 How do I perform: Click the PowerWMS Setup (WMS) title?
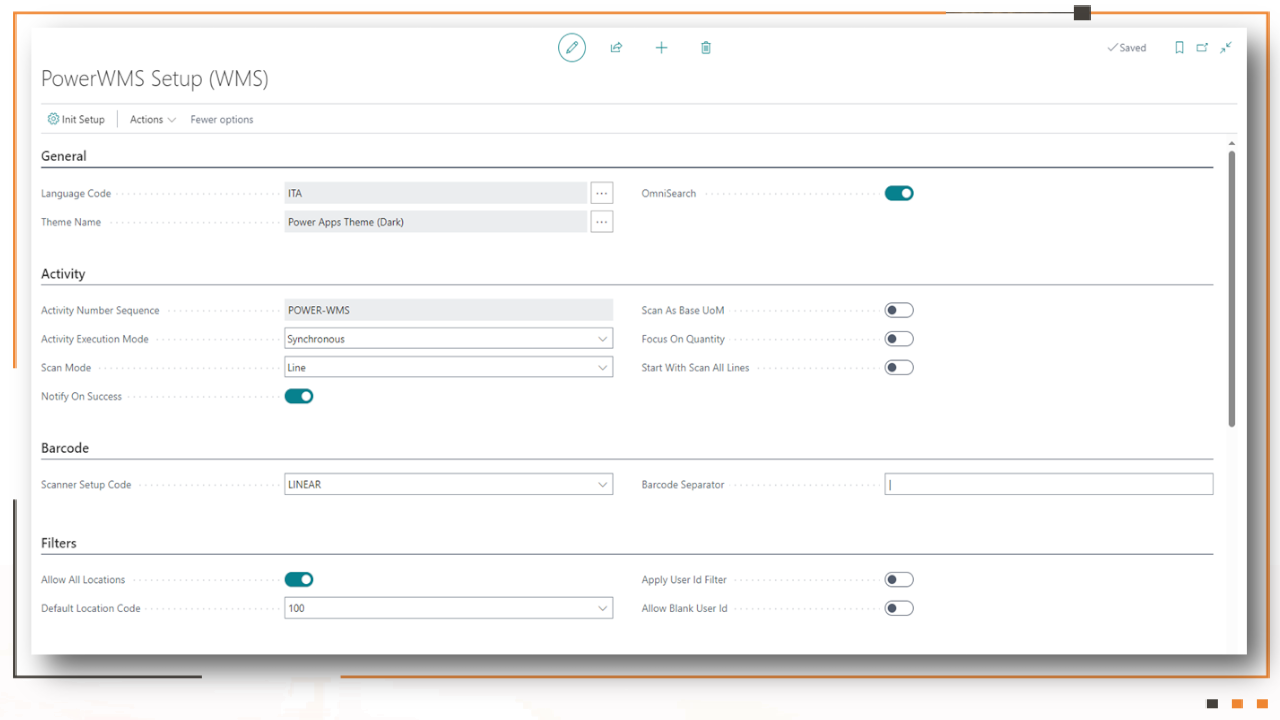(x=155, y=79)
